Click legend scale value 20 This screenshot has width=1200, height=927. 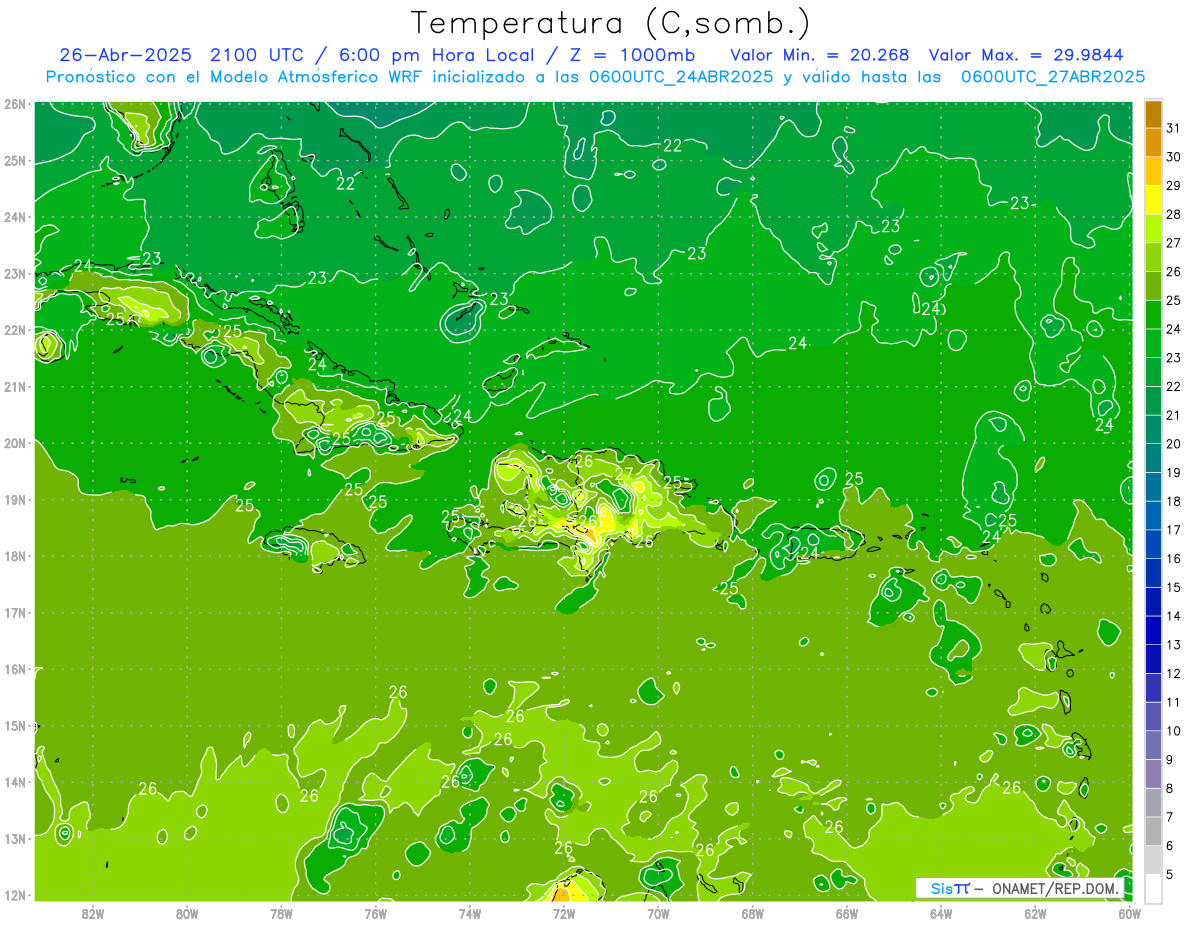point(1174,443)
